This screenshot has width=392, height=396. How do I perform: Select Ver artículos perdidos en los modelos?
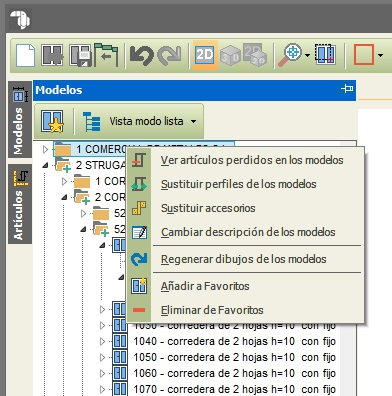(252, 160)
